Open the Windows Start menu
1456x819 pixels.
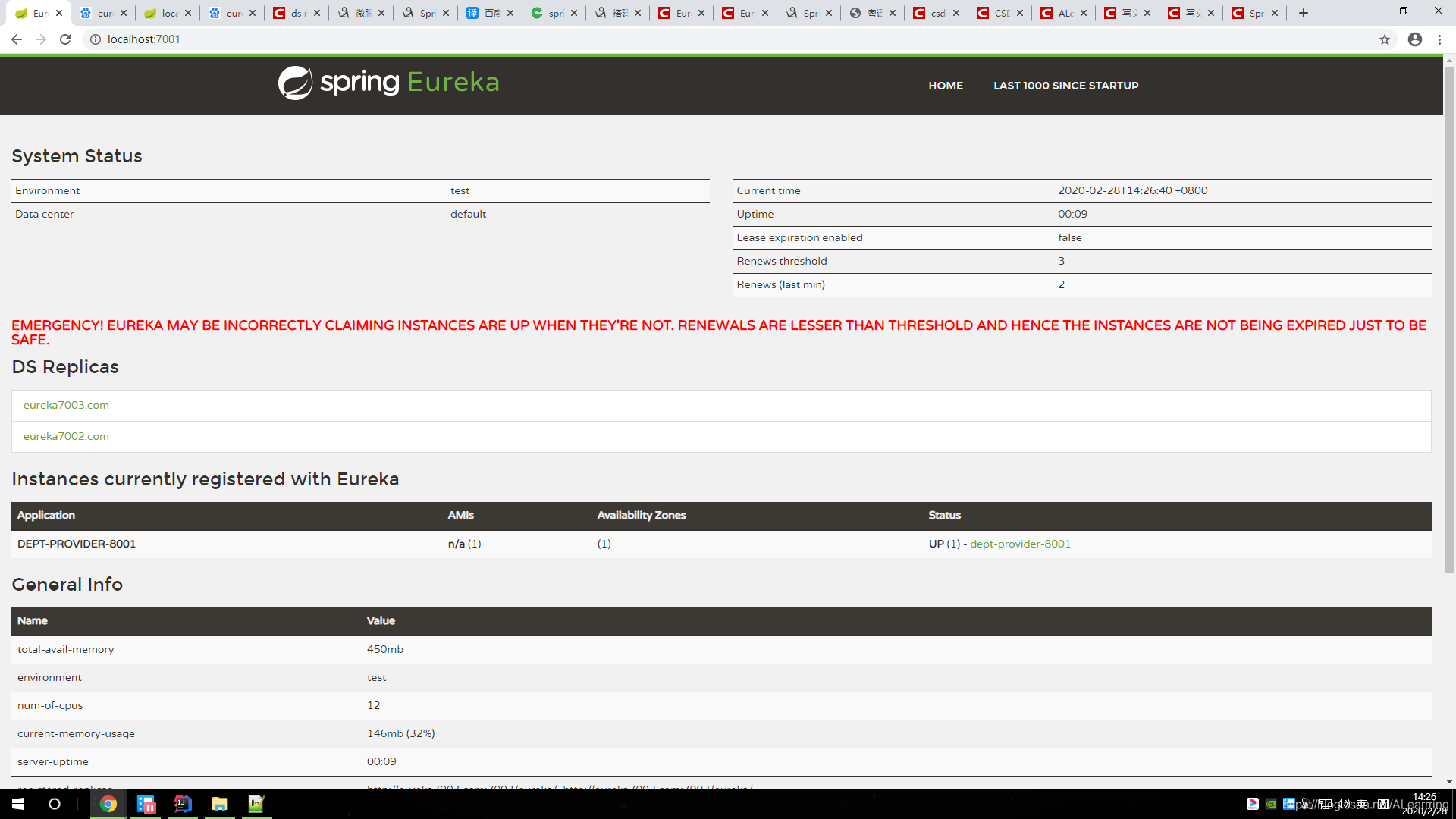tap(18, 804)
